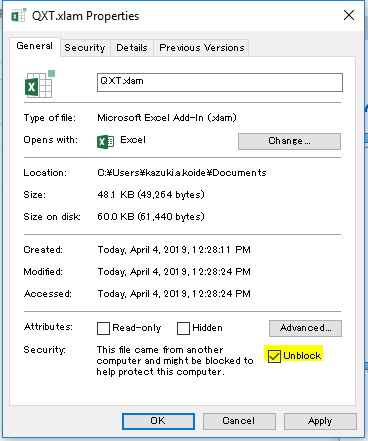
Task: Click the Excel icon beside Opens with
Action: (x=105, y=142)
